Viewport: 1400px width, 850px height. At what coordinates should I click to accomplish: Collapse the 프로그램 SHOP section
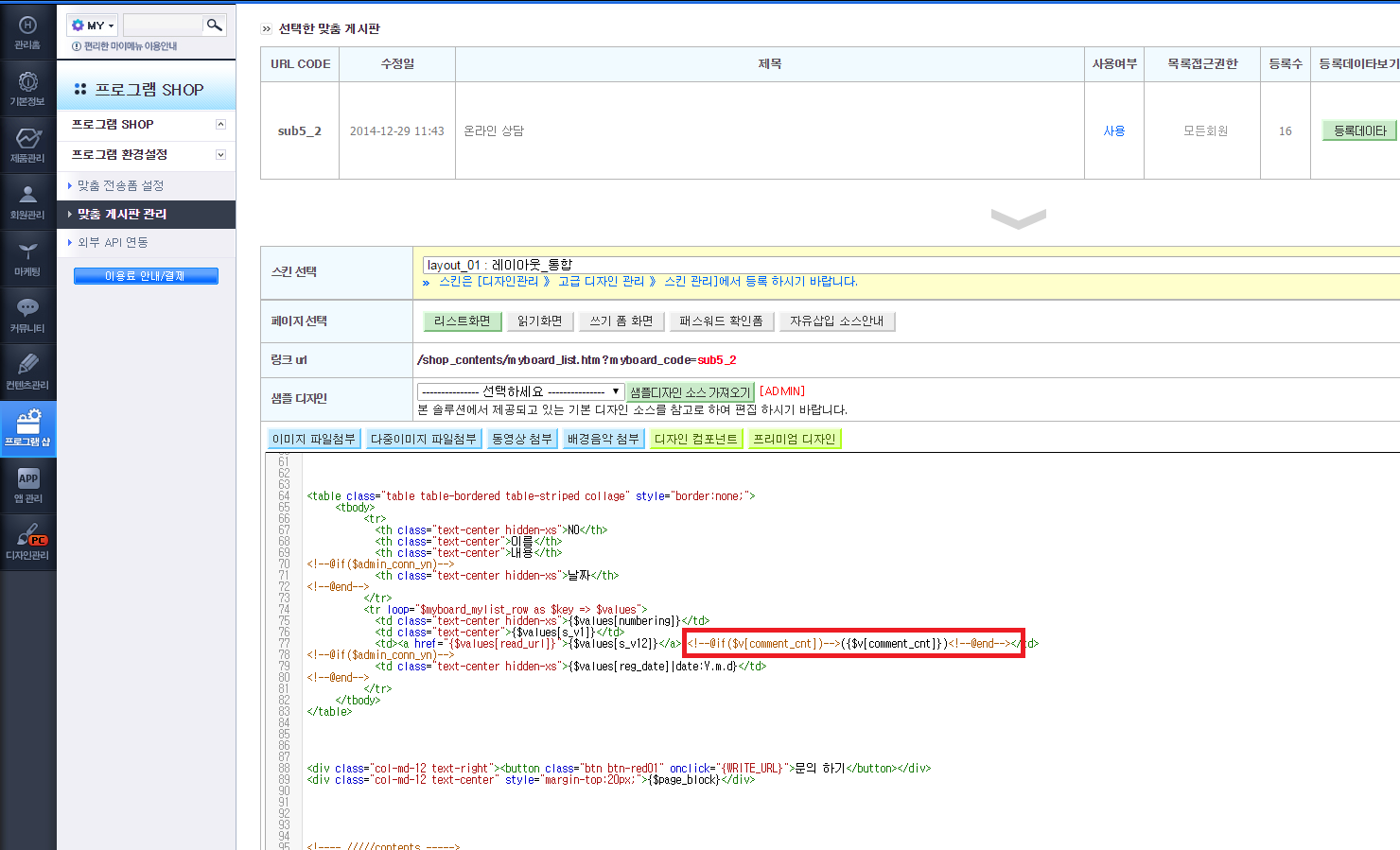pyautogui.click(x=220, y=125)
